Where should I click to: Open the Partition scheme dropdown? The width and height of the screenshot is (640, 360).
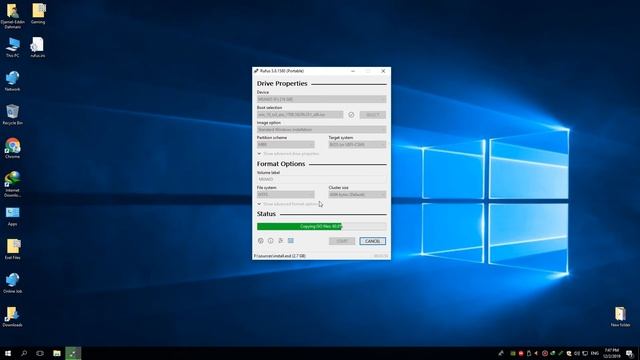point(286,144)
